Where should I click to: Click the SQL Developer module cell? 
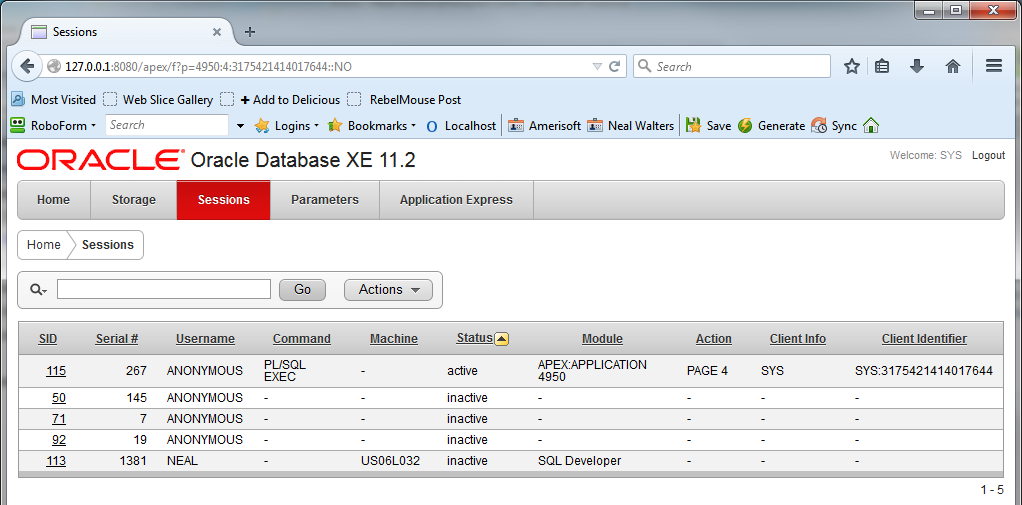(579, 461)
